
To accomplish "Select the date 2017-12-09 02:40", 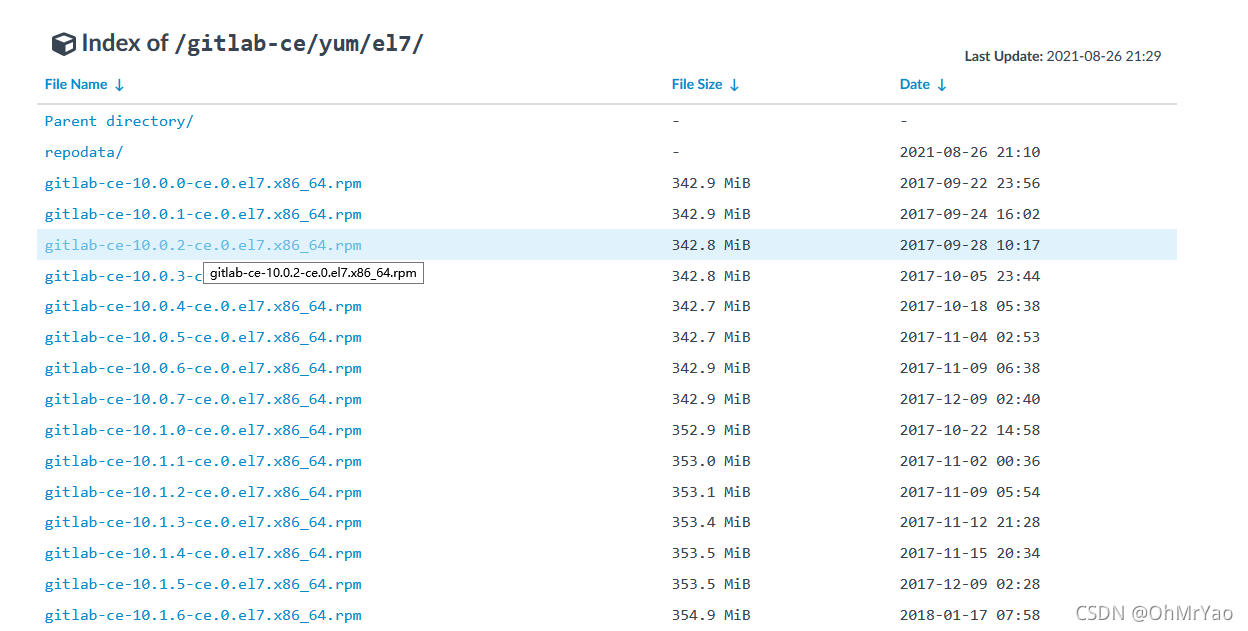I will click(970, 399).
